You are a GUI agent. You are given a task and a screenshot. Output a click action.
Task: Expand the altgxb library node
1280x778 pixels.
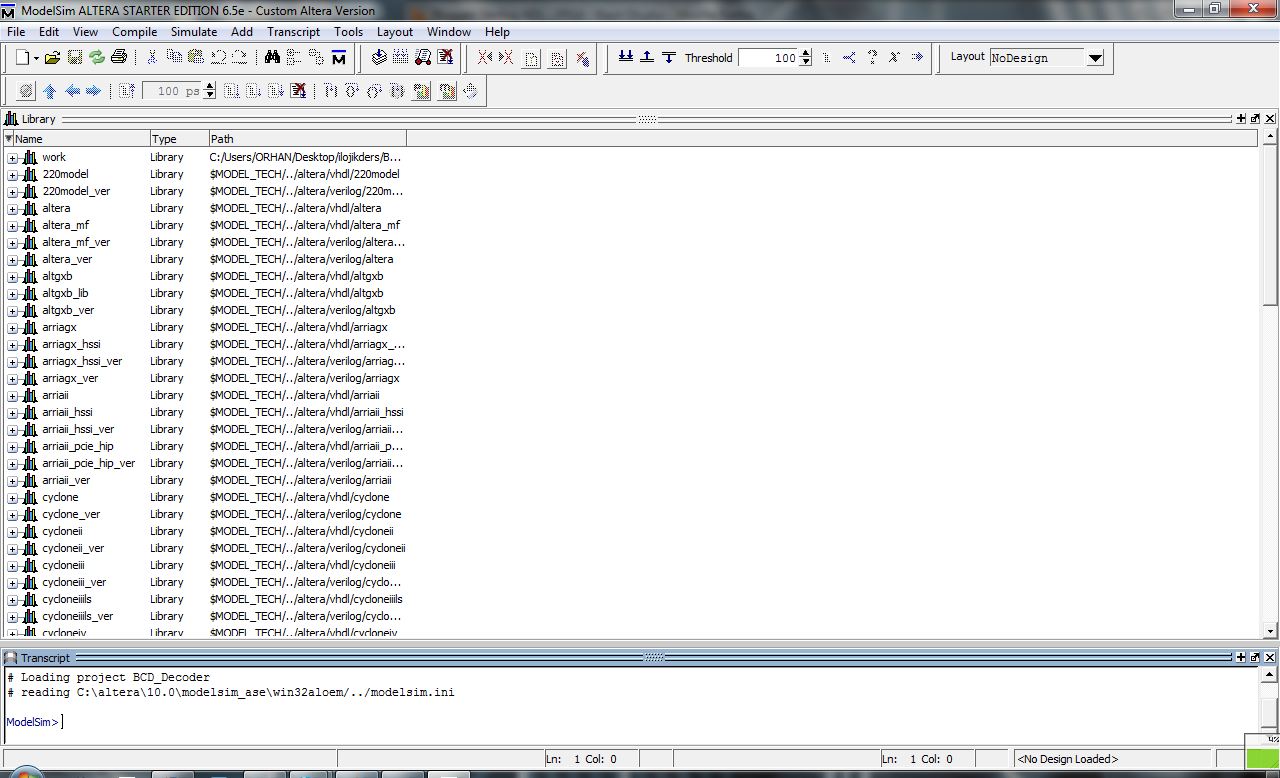(12, 277)
